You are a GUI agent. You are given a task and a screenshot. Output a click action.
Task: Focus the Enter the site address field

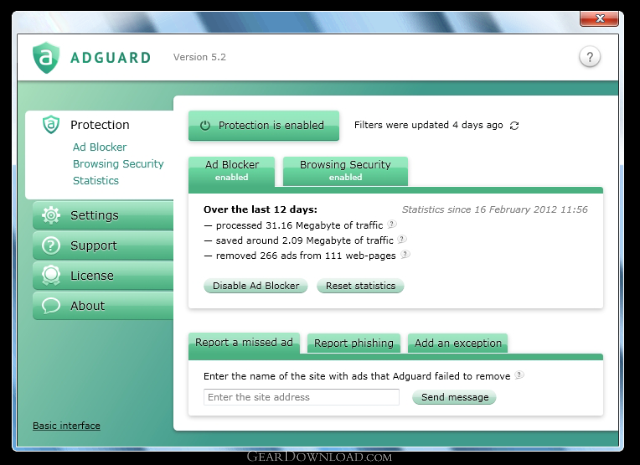pyautogui.click(x=302, y=397)
